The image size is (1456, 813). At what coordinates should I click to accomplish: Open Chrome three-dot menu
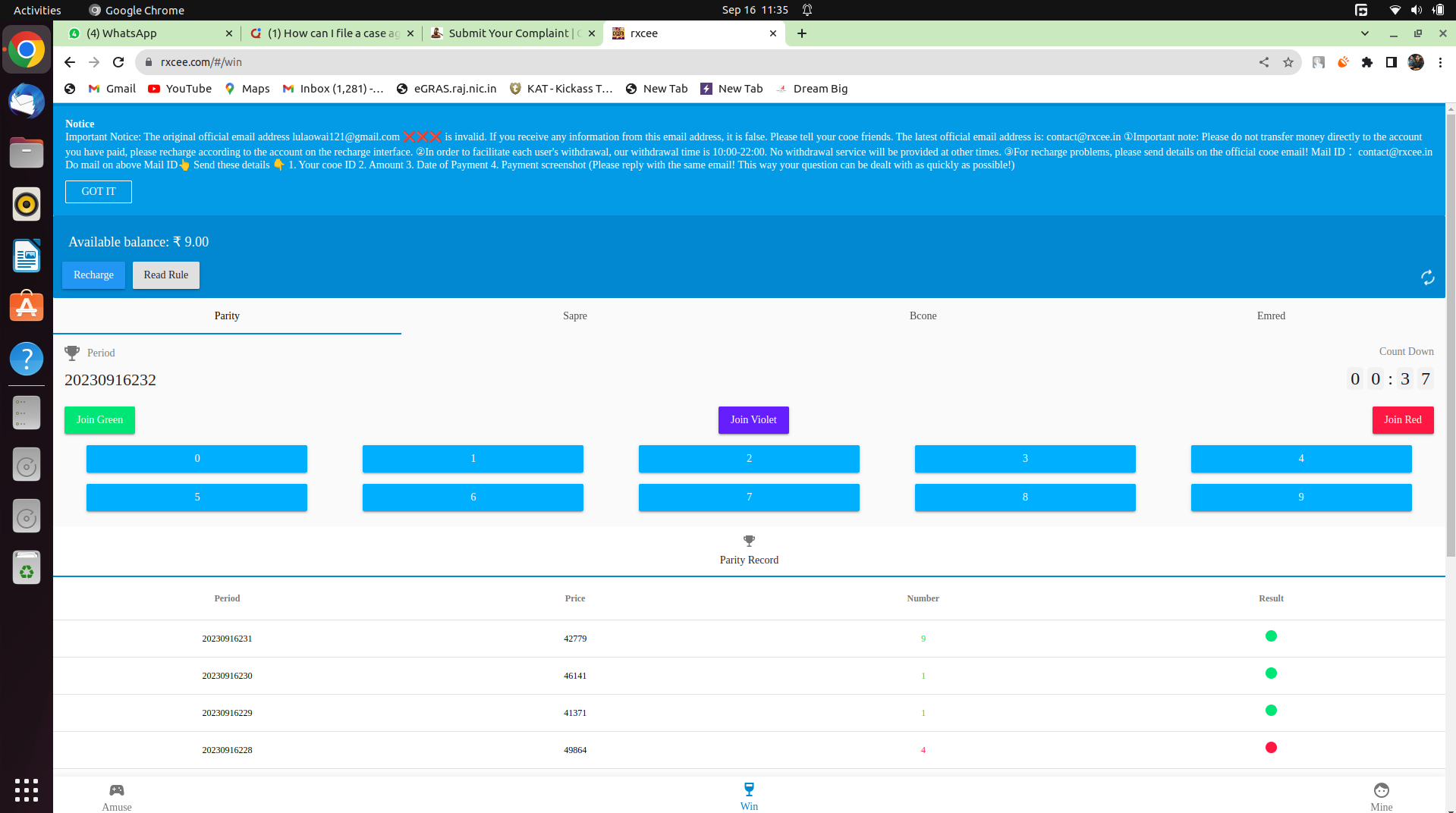pyautogui.click(x=1440, y=62)
